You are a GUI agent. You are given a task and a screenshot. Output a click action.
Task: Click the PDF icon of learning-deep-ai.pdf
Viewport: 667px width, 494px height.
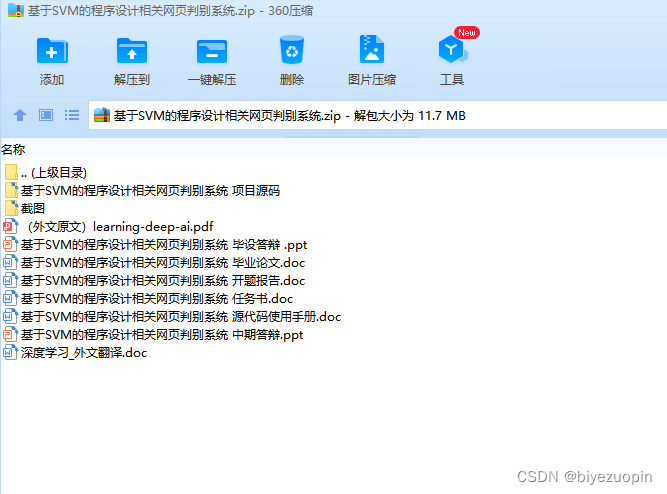pos(11,226)
